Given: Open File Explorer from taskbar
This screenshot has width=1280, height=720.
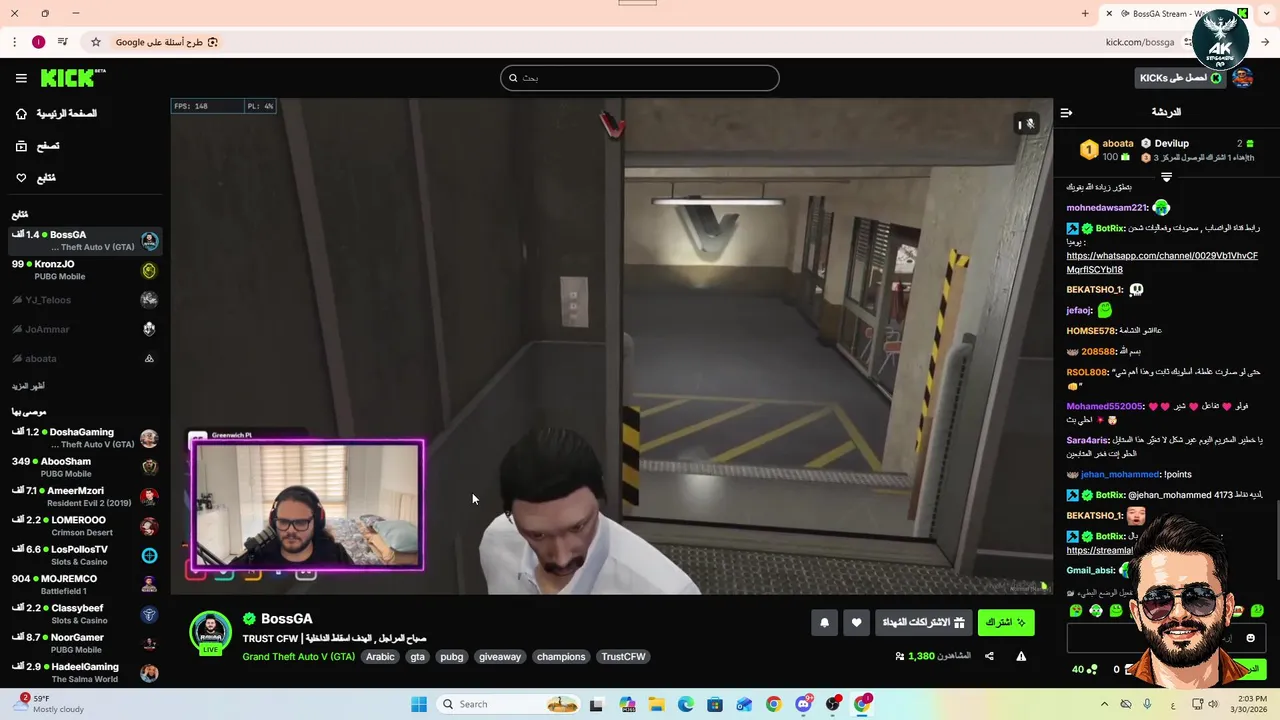Looking at the screenshot, I should [x=656, y=704].
